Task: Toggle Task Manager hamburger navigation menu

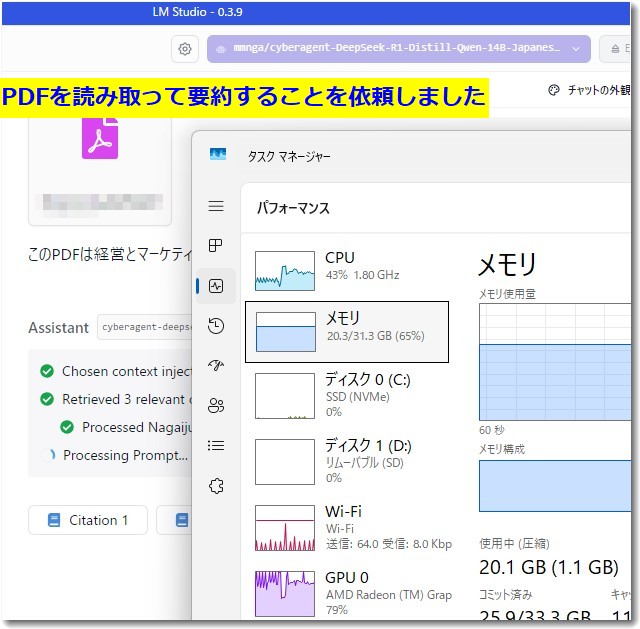Action: (x=216, y=206)
